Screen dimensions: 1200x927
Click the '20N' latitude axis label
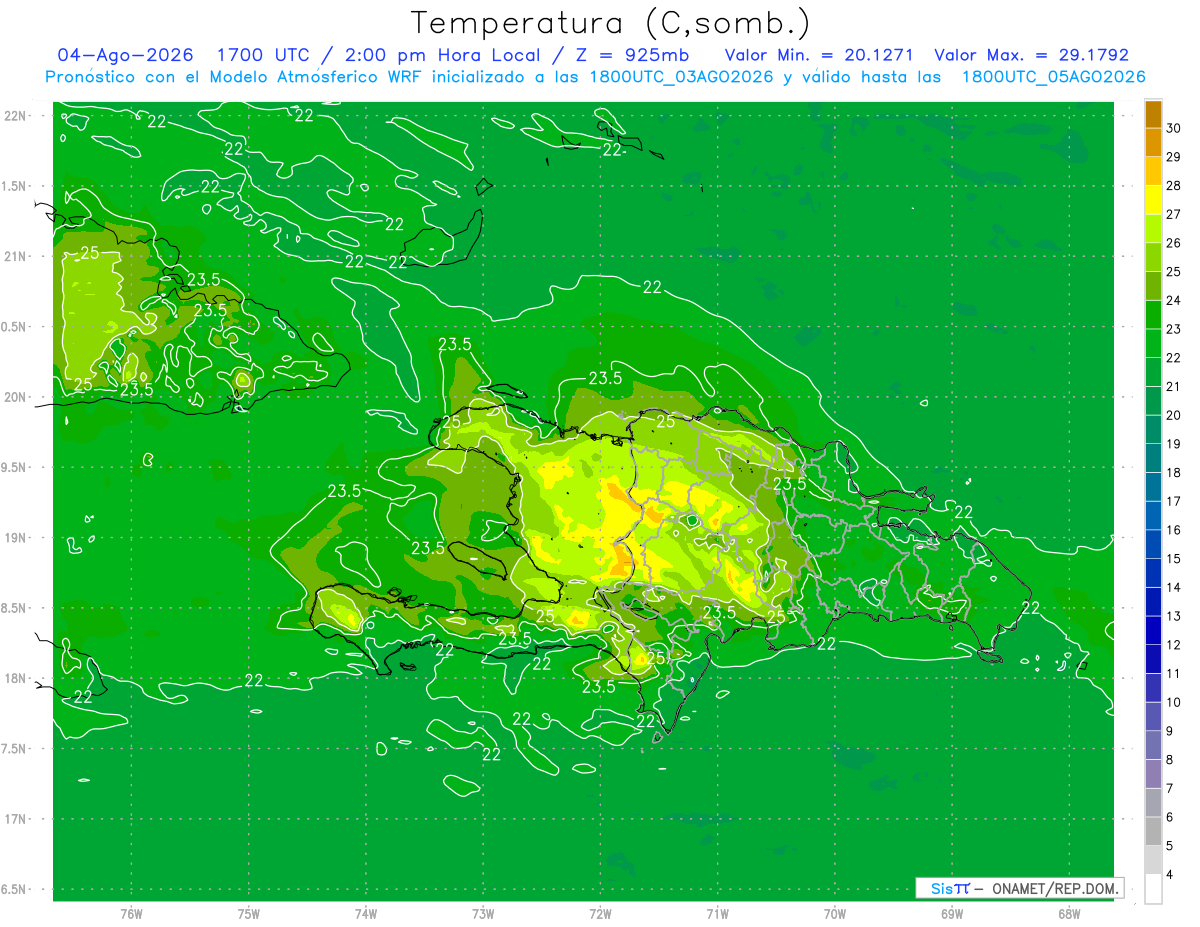(x=17, y=397)
